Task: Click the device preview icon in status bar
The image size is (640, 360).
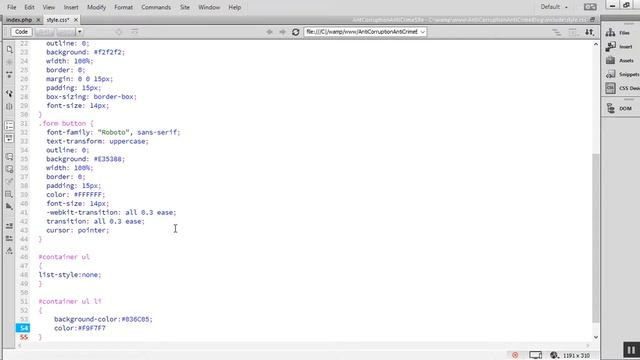Action: coord(536,355)
